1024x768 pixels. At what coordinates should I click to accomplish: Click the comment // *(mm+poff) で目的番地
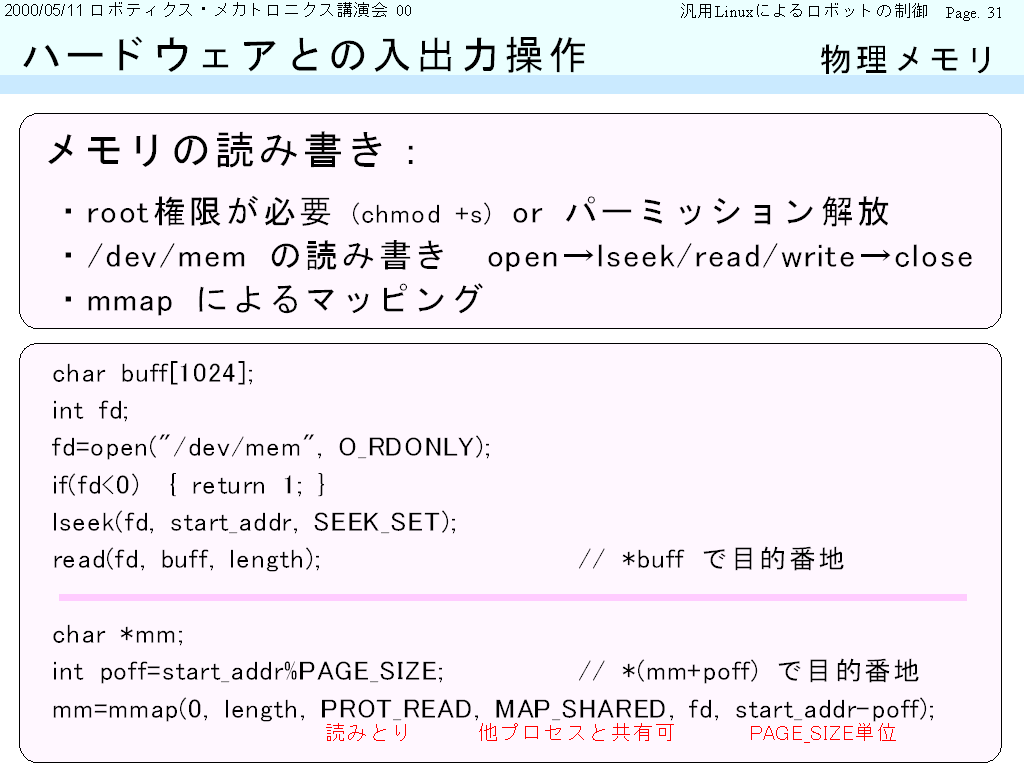pos(748,671)
